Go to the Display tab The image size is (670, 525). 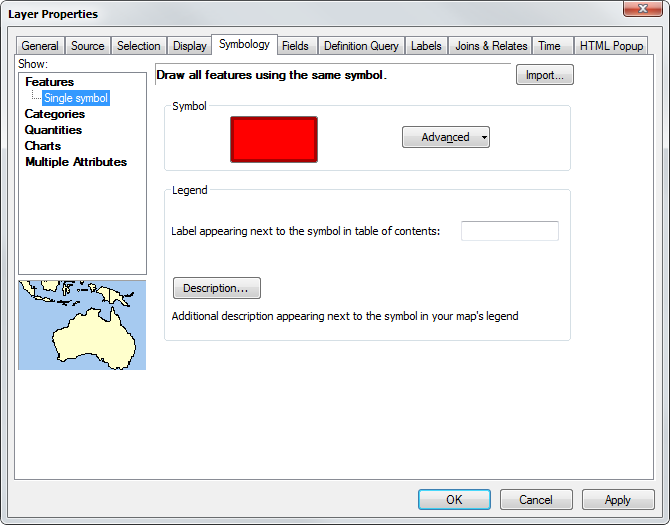(x=189, y=46)
